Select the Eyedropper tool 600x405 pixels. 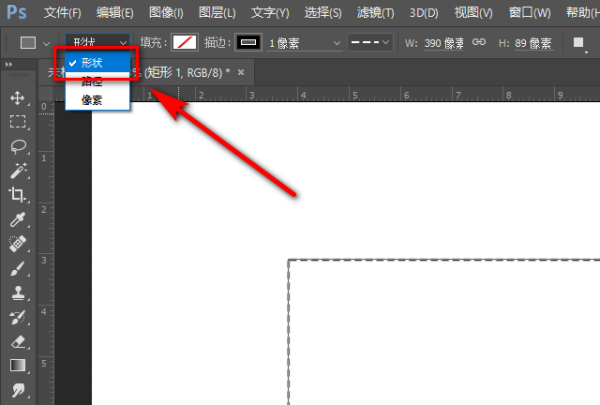[x=18, y=219]
